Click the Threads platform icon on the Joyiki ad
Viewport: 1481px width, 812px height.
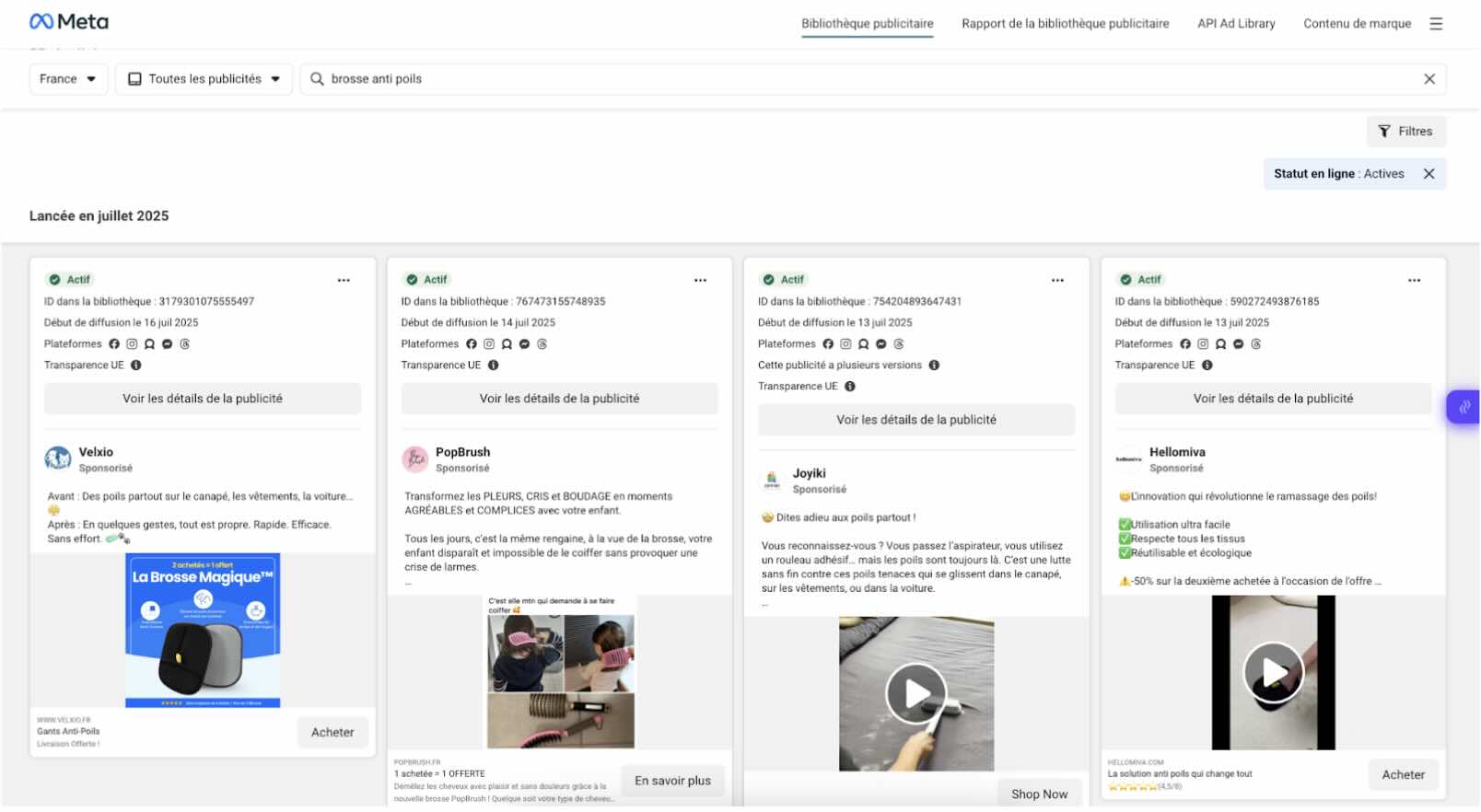[898, 344]
